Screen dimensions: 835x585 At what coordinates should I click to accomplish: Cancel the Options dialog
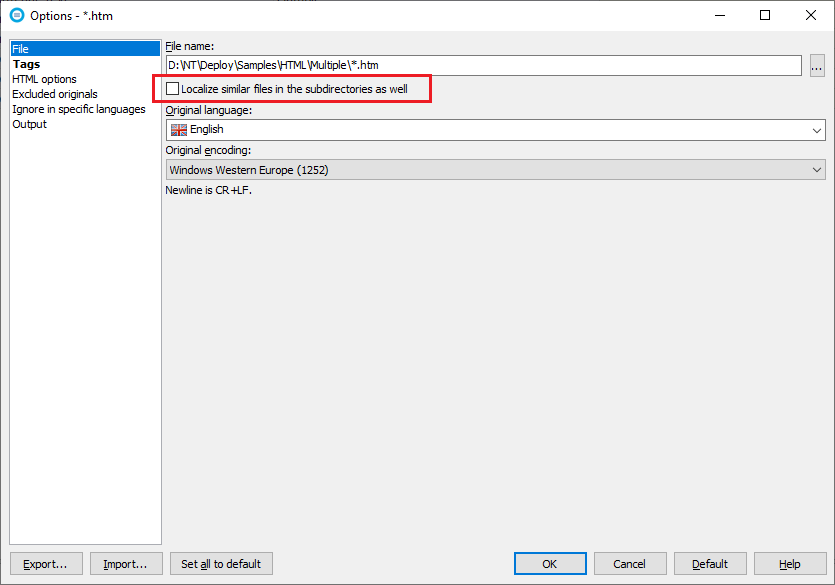click(630, 564)
